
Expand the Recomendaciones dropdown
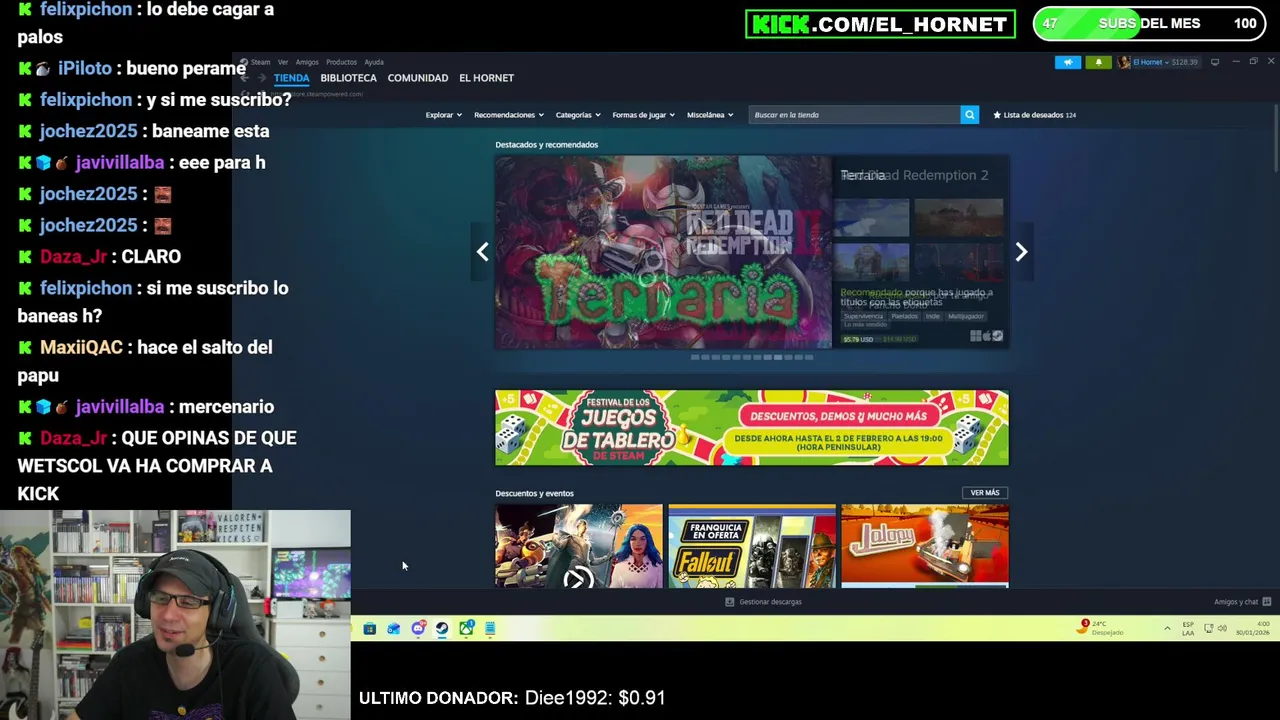(509, 115)
